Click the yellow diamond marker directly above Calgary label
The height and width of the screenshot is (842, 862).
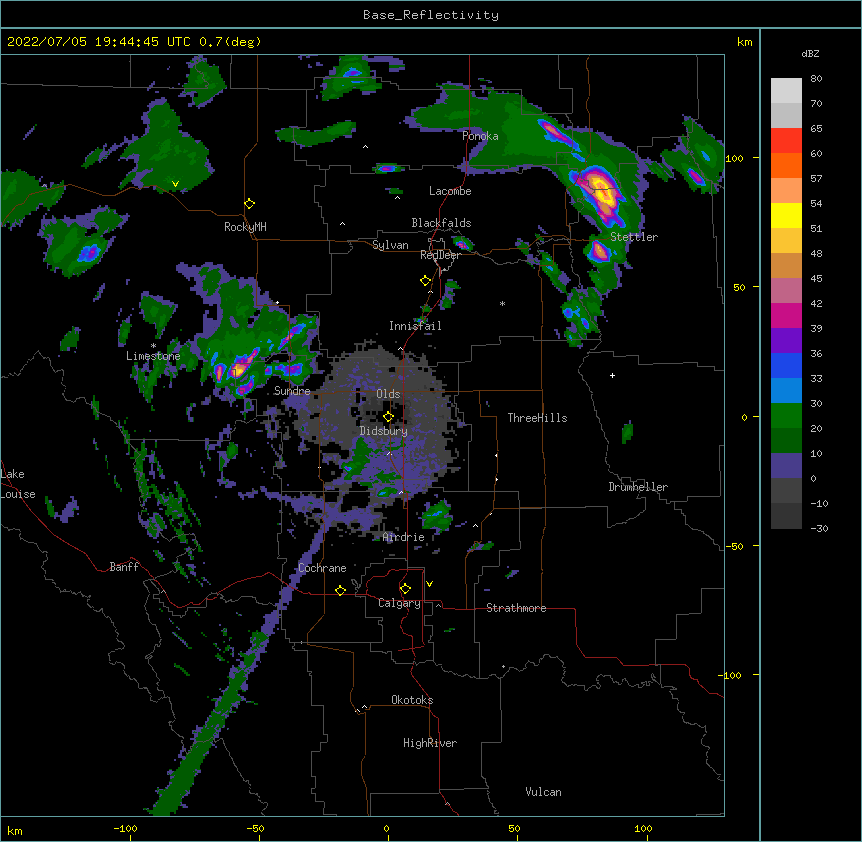[406, 589]
